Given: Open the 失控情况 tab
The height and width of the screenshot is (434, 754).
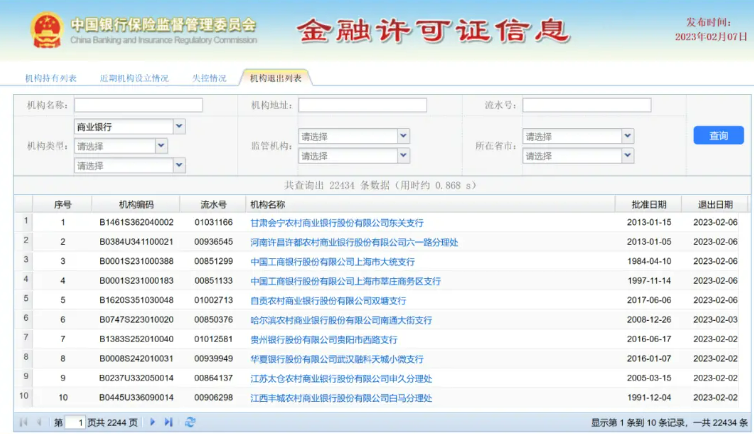Looking at the screenshot, I should click(x=209, y=78).
